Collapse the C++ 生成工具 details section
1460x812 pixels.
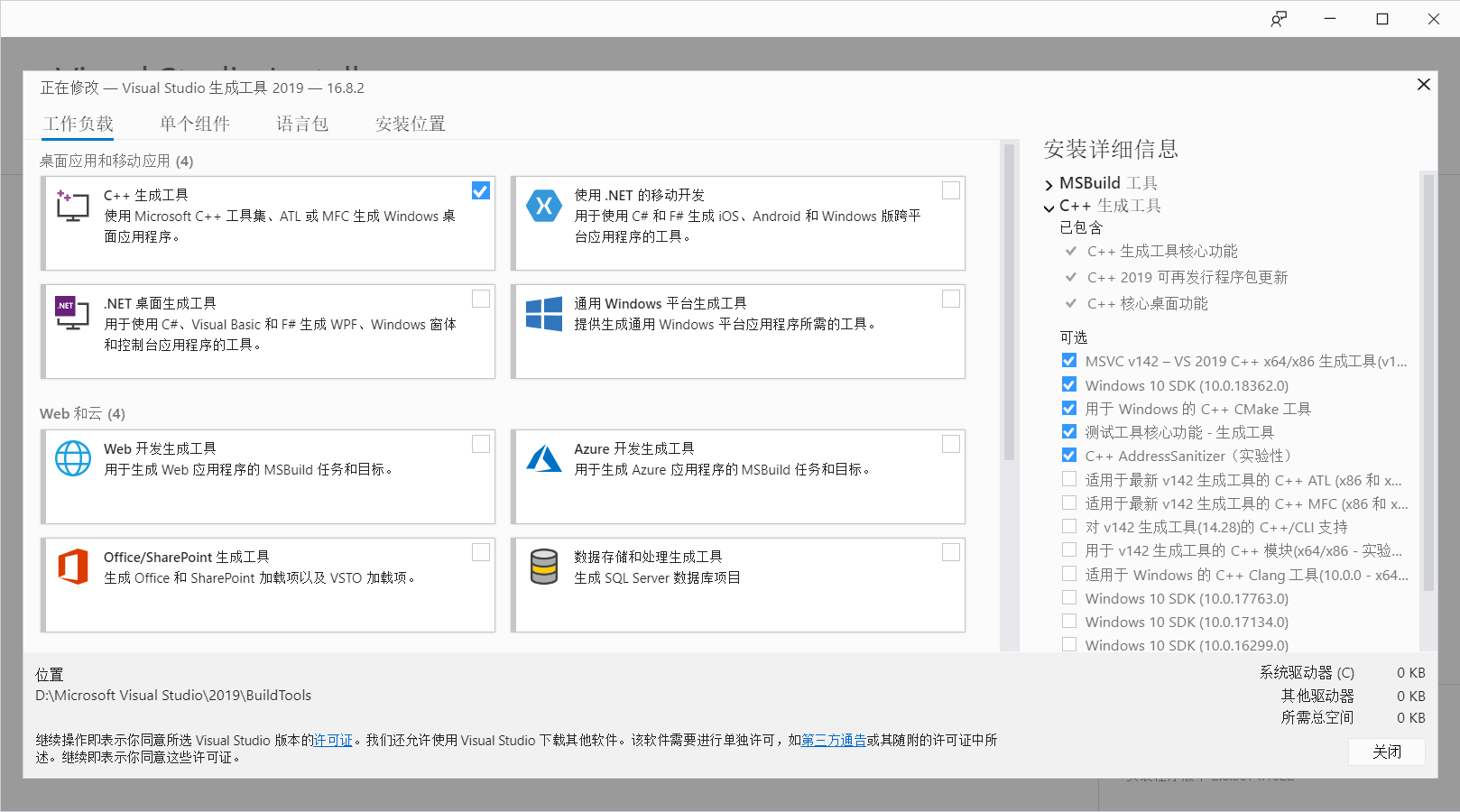[x=1049, y=207]
